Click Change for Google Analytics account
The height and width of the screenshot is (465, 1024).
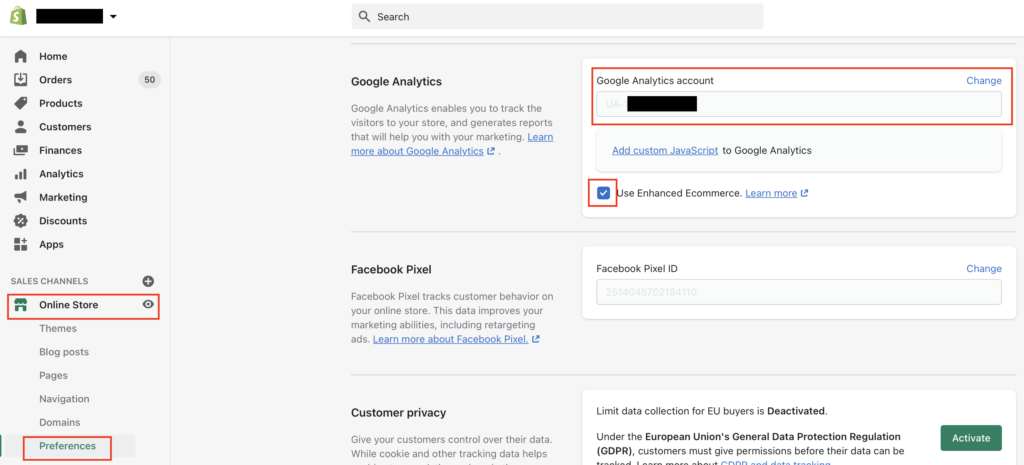tap(984, 80)
